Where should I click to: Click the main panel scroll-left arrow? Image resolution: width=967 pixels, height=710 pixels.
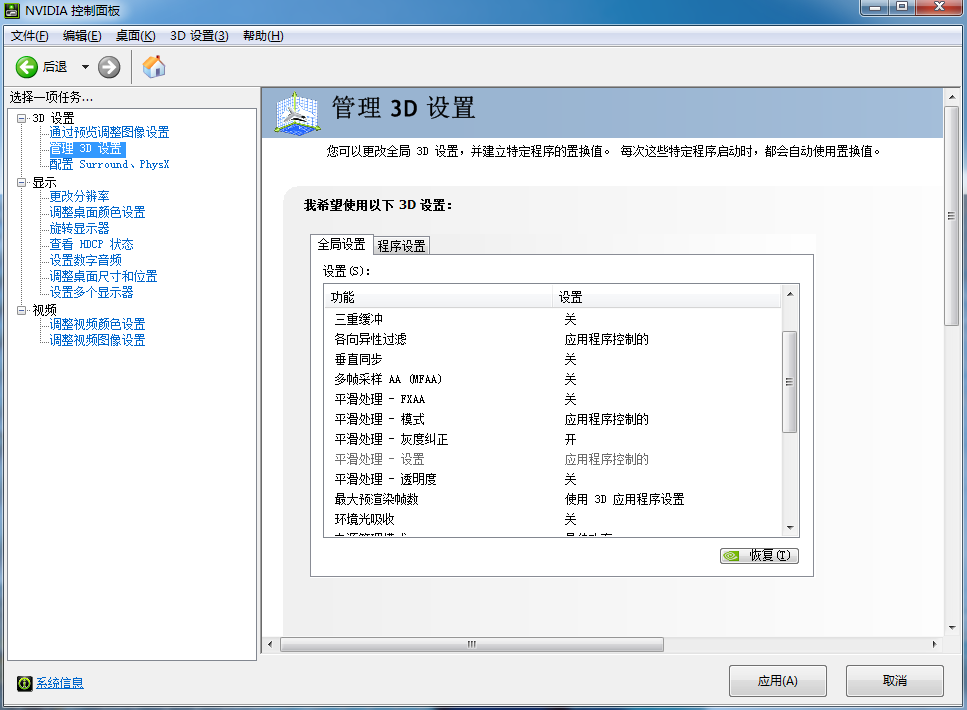click(270, 644)
